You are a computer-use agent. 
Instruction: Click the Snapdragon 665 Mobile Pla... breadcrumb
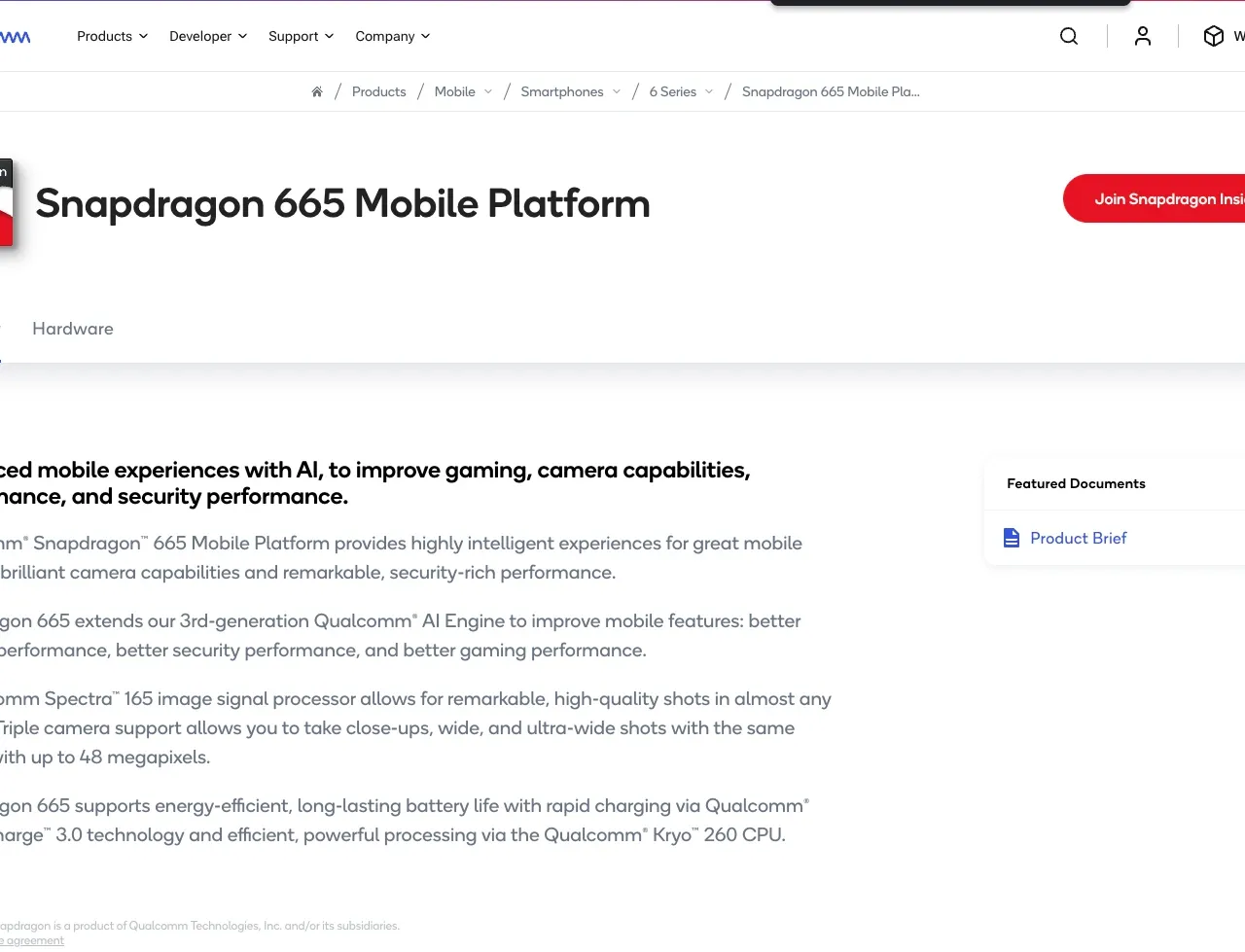click(x=831, y=91)
